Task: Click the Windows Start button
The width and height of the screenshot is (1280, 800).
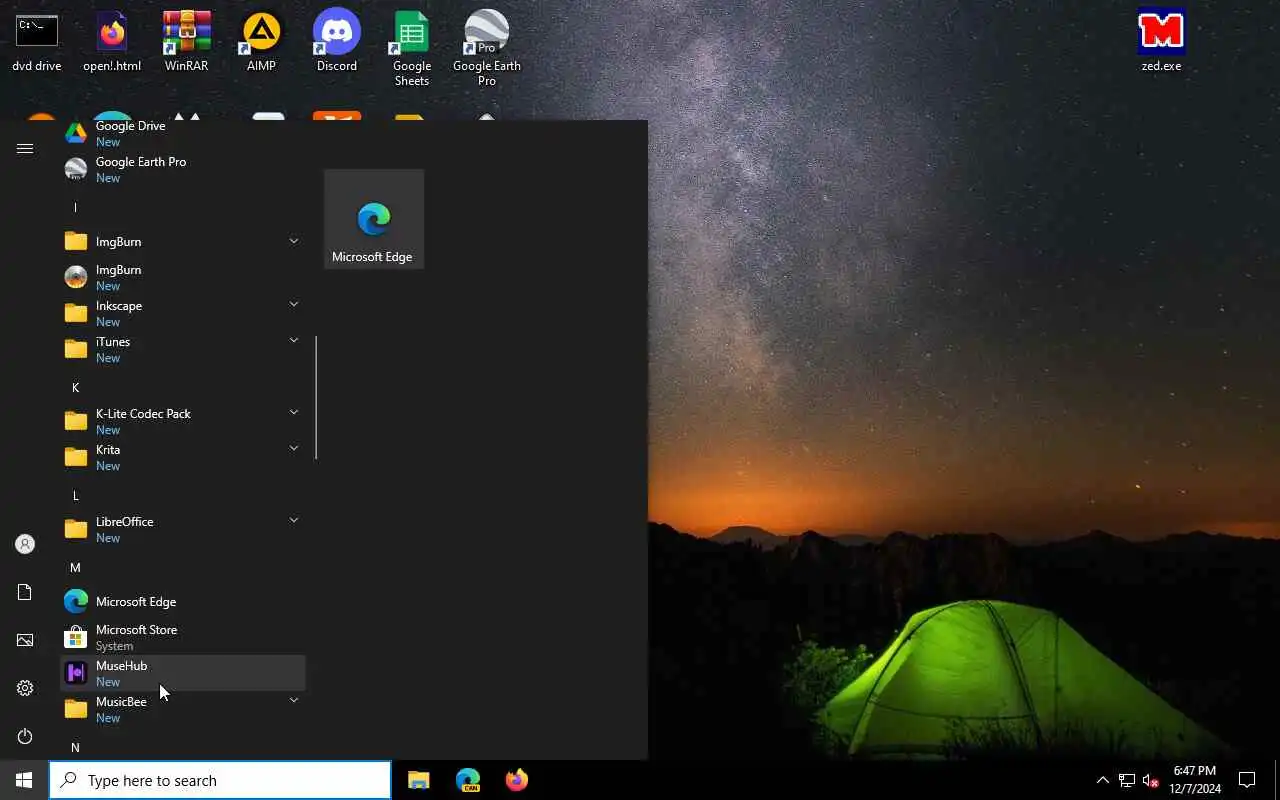Action: click(24, 780)
